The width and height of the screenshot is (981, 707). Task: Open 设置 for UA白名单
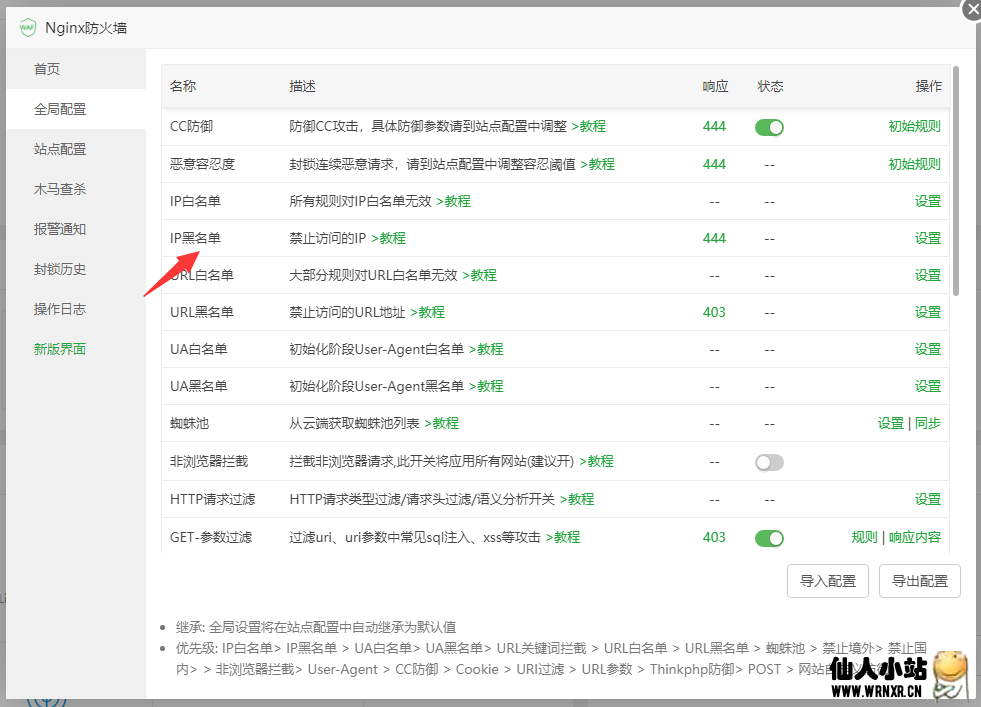928,348
